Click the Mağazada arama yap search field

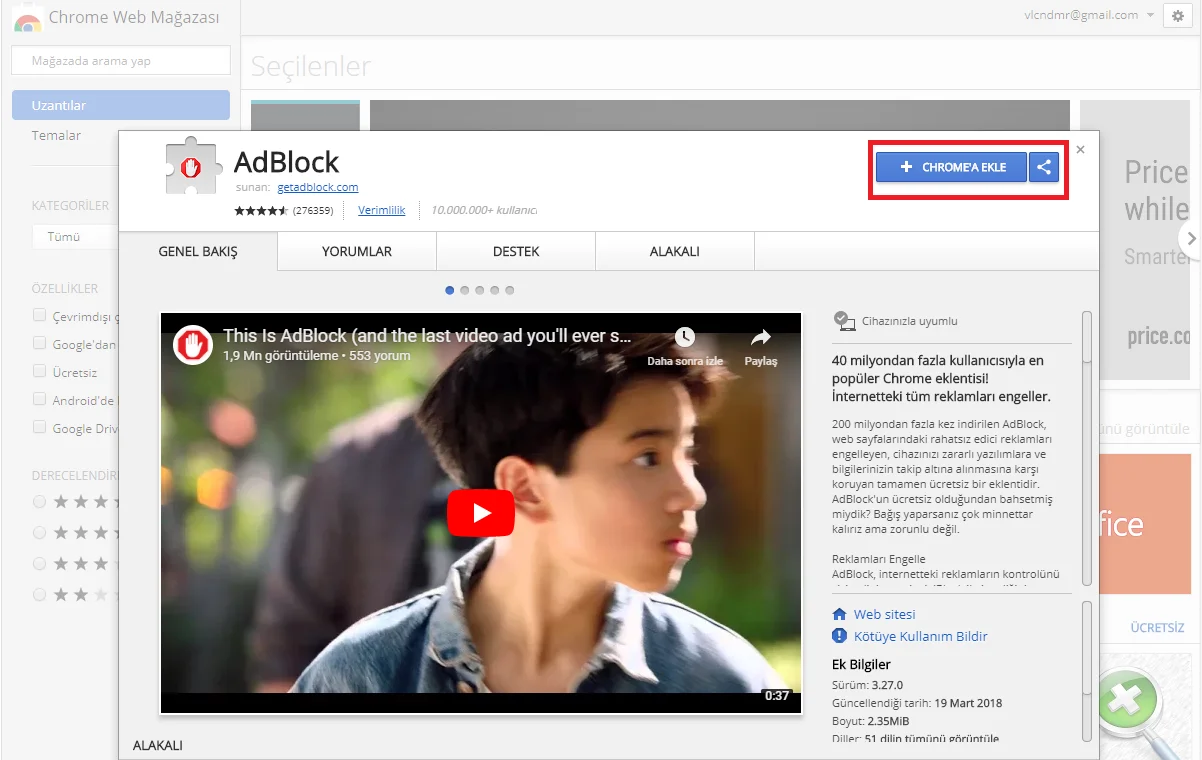pyautogui.click(x=120, y=61)
